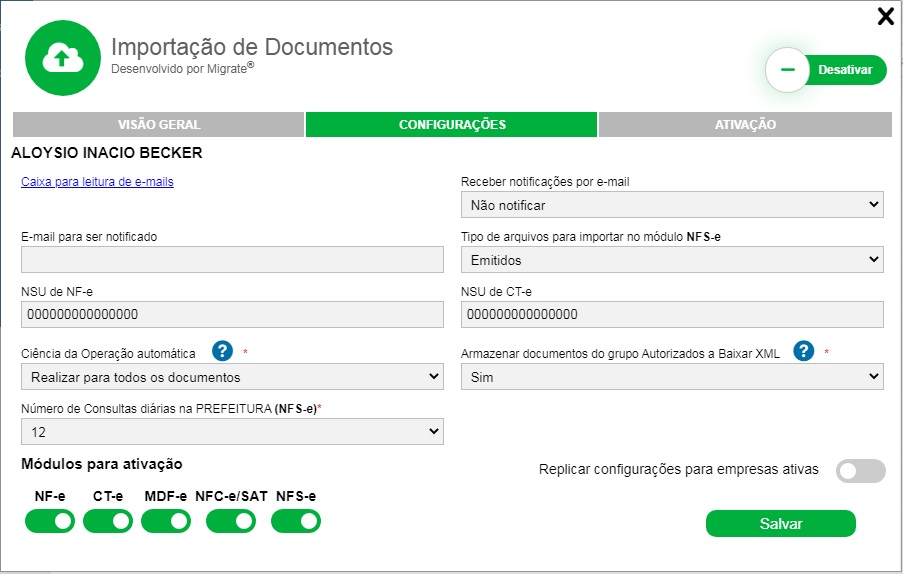Enable Replicar configurações para empresas ativas

pos(861,471)
